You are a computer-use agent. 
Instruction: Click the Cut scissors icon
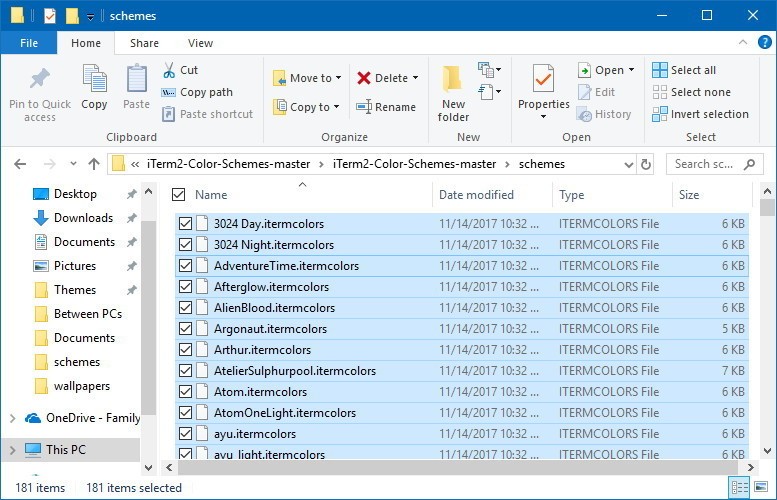tap(169, 70)
